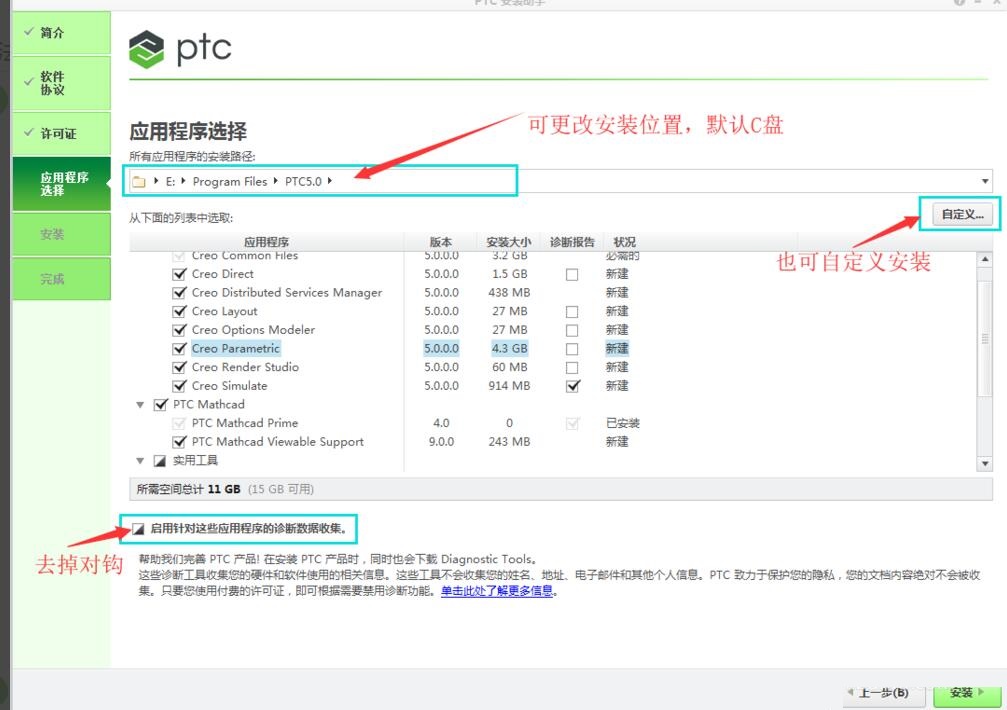The width and height of the screenshot is (1007, 710).
Task: Click the 243 MB size cell
Action: [x=509, y=442]
